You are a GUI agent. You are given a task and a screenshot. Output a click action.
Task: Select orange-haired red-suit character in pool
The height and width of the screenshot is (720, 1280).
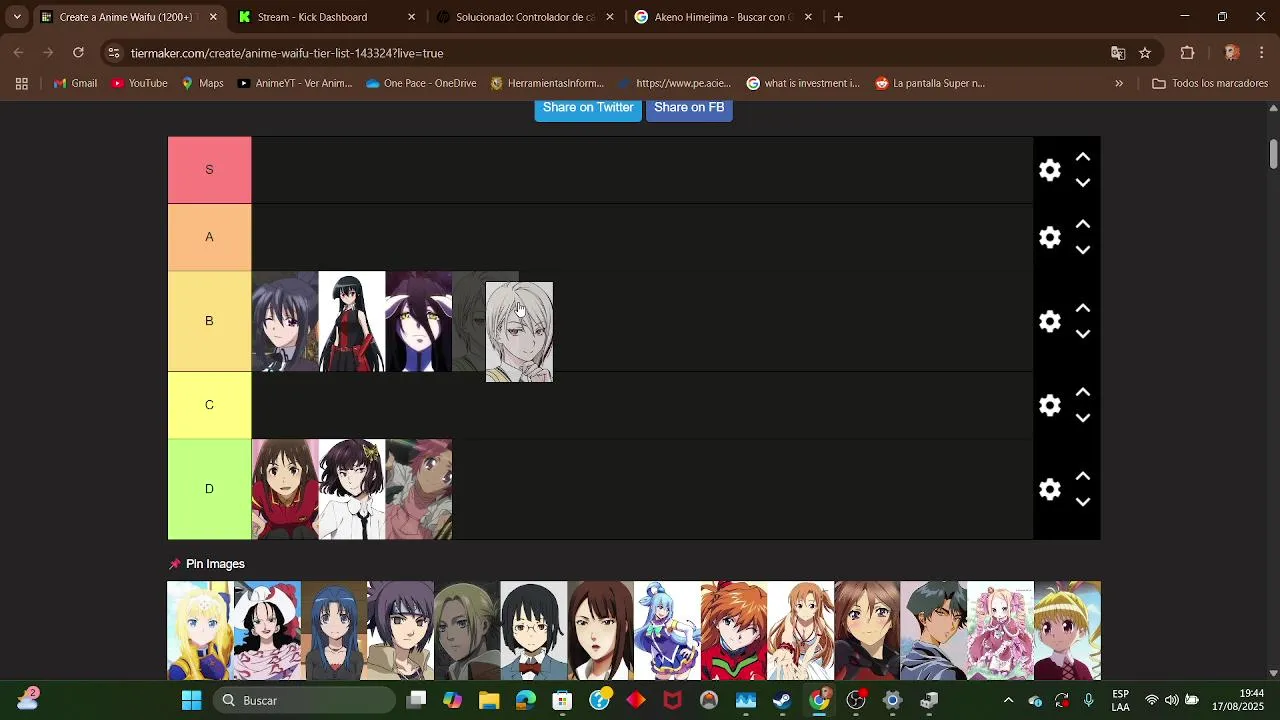pos(734,631)
